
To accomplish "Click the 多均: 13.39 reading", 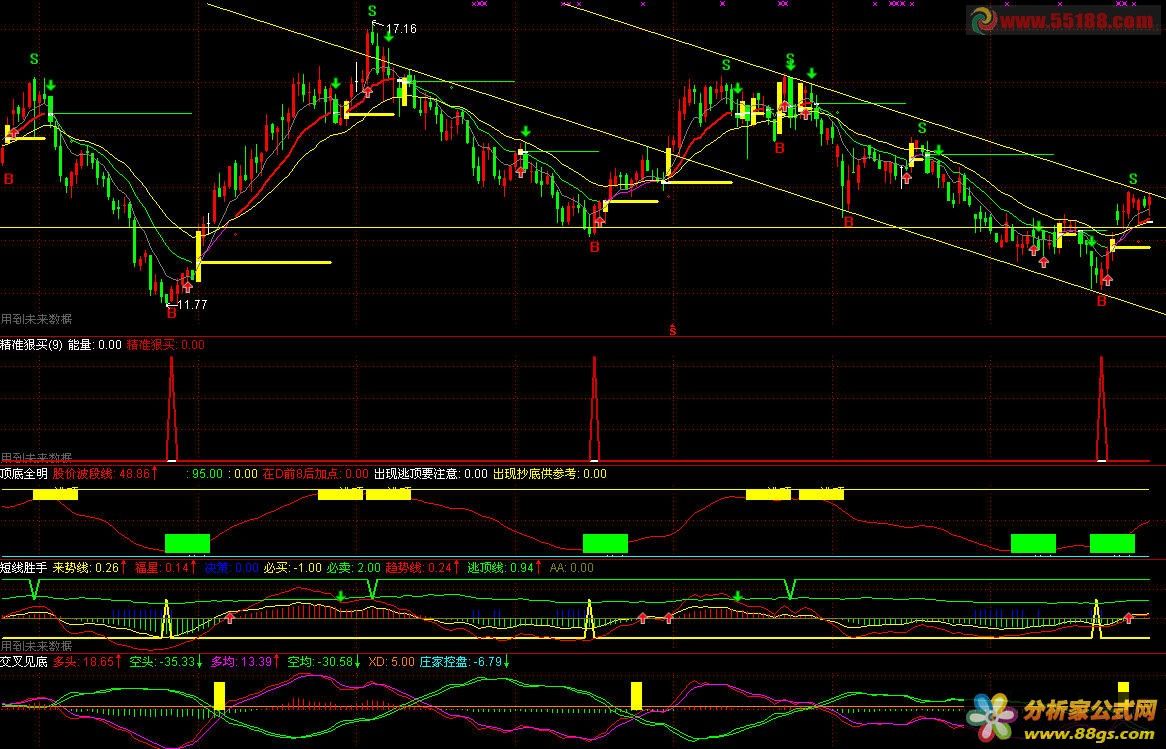I will 245,661.
